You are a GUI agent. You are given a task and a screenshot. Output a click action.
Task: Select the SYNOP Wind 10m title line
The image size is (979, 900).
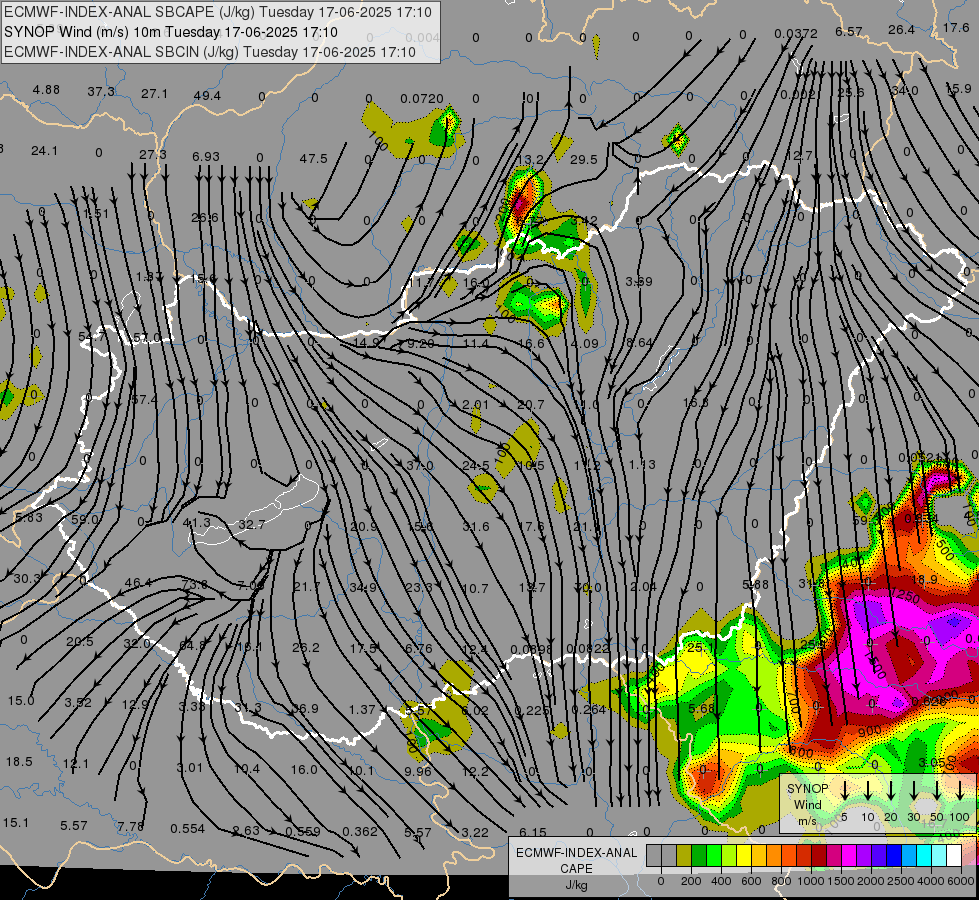[x=171, y=32]
